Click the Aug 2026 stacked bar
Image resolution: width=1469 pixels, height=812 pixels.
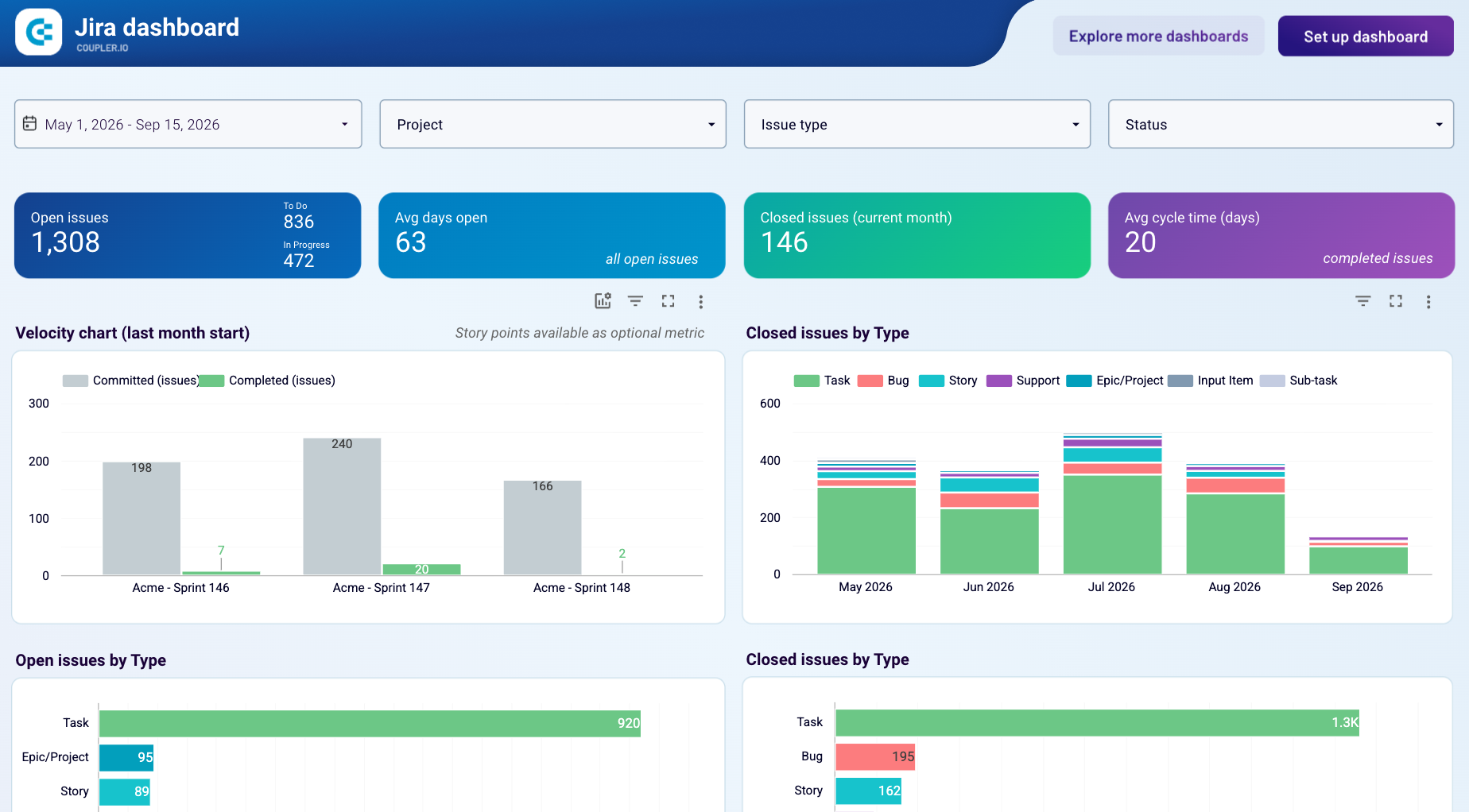click(1235, 519)
